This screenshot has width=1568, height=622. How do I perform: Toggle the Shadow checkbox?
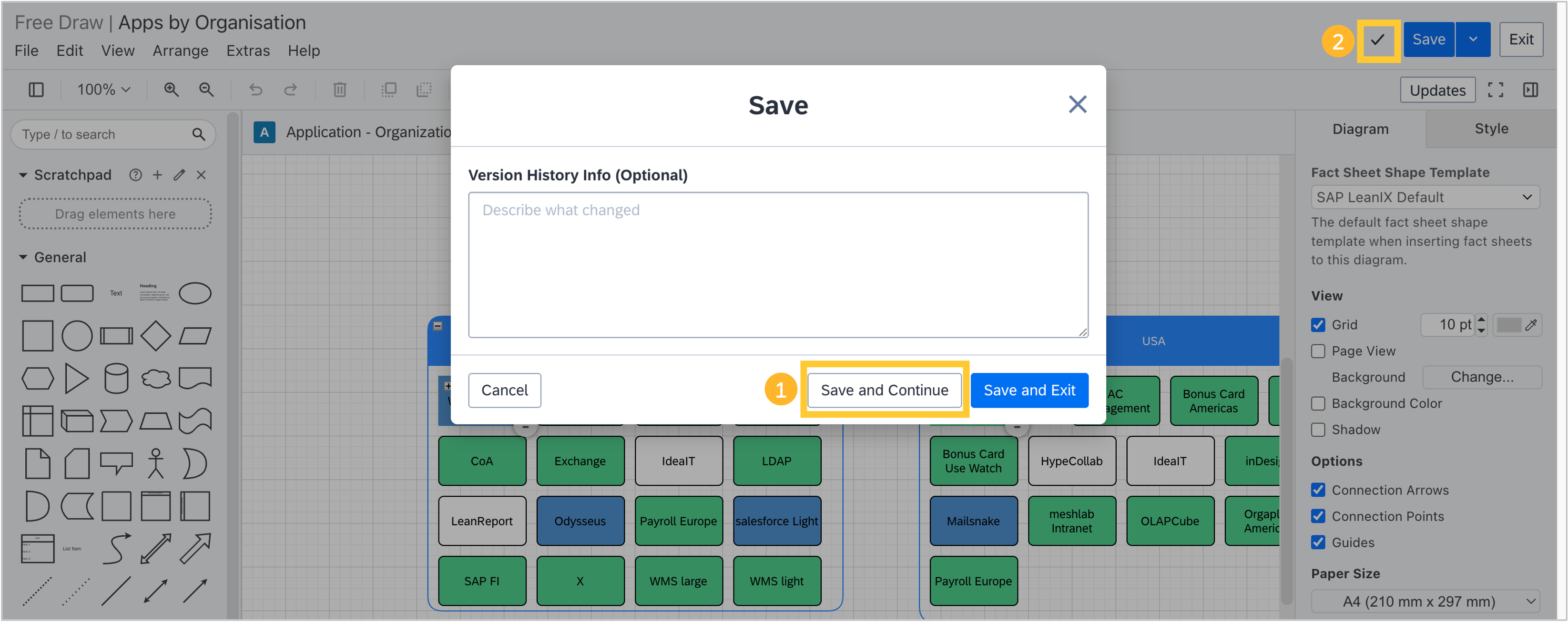pos(1318,430)
